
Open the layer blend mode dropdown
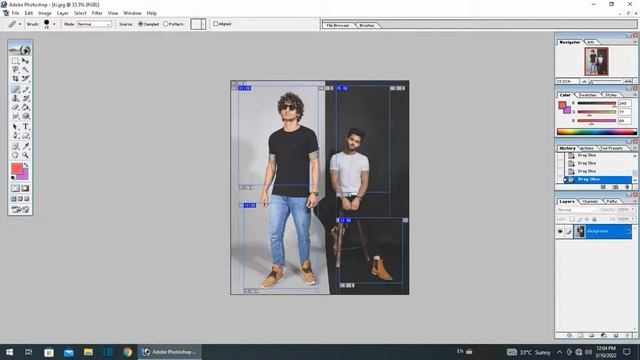(x=577, y=209)
